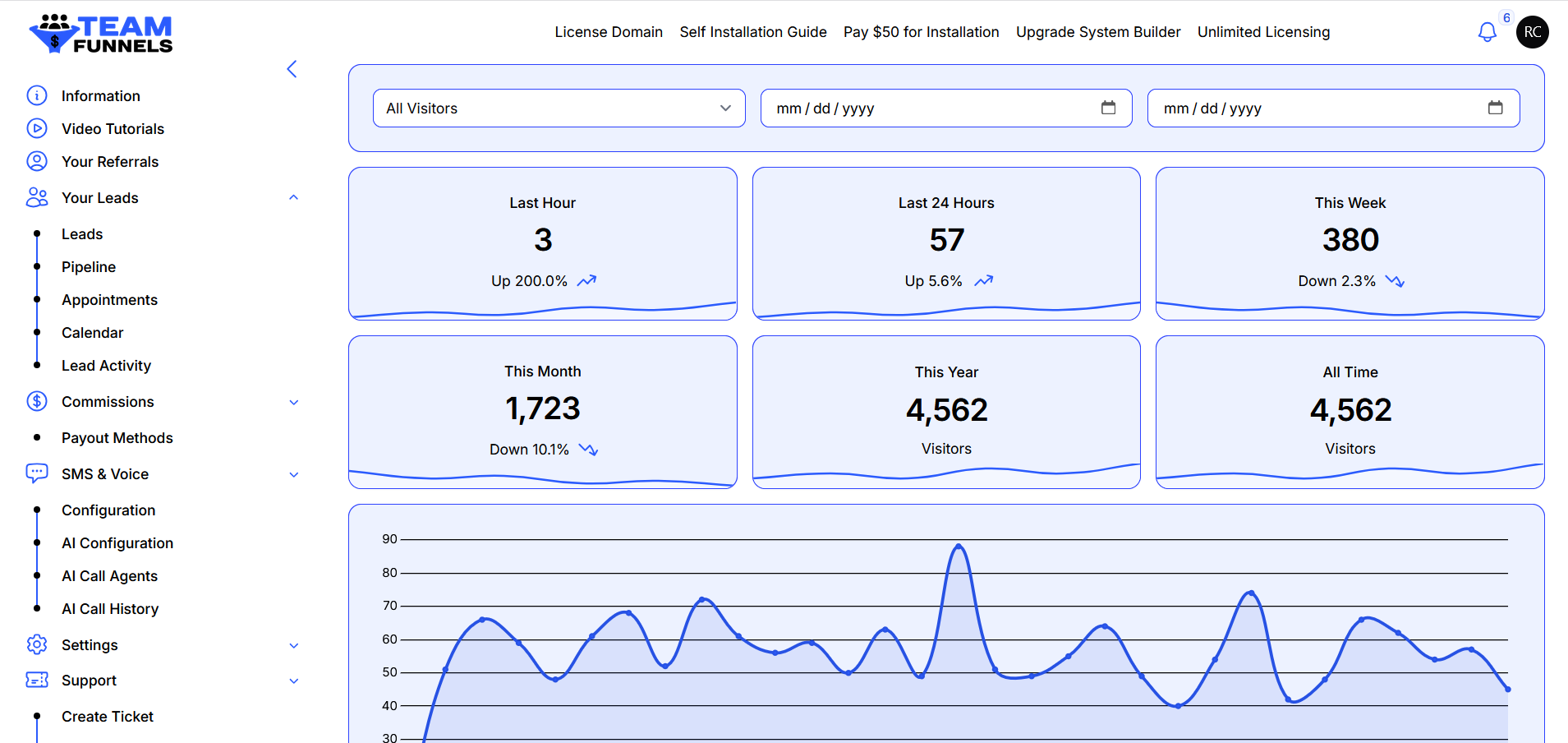View AI Call Agents
This screenshot has width=1568, height=743.
tap(109, 576)
